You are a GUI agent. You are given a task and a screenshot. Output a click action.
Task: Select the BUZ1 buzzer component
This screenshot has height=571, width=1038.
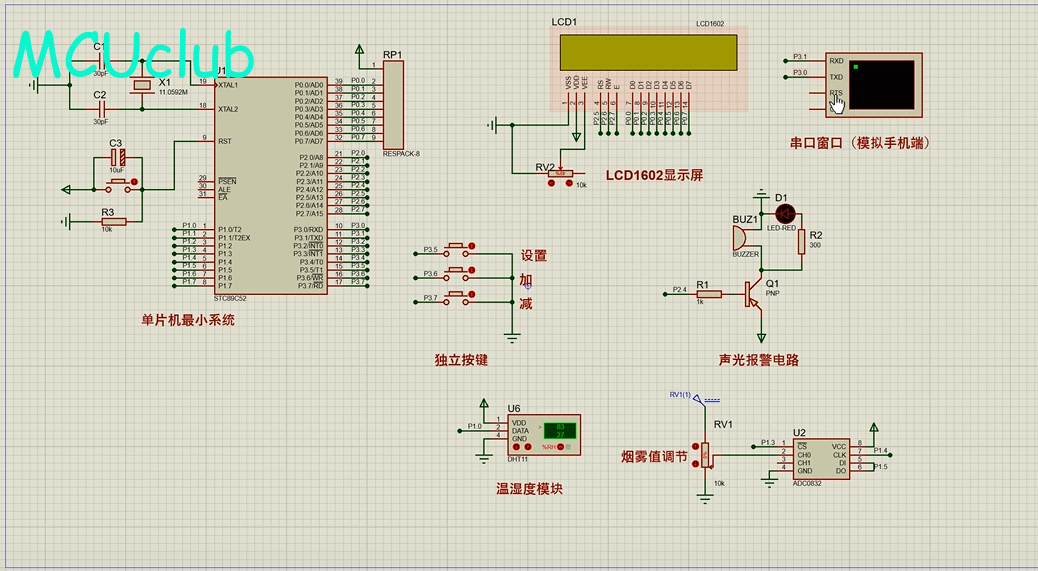coord(739,239)
